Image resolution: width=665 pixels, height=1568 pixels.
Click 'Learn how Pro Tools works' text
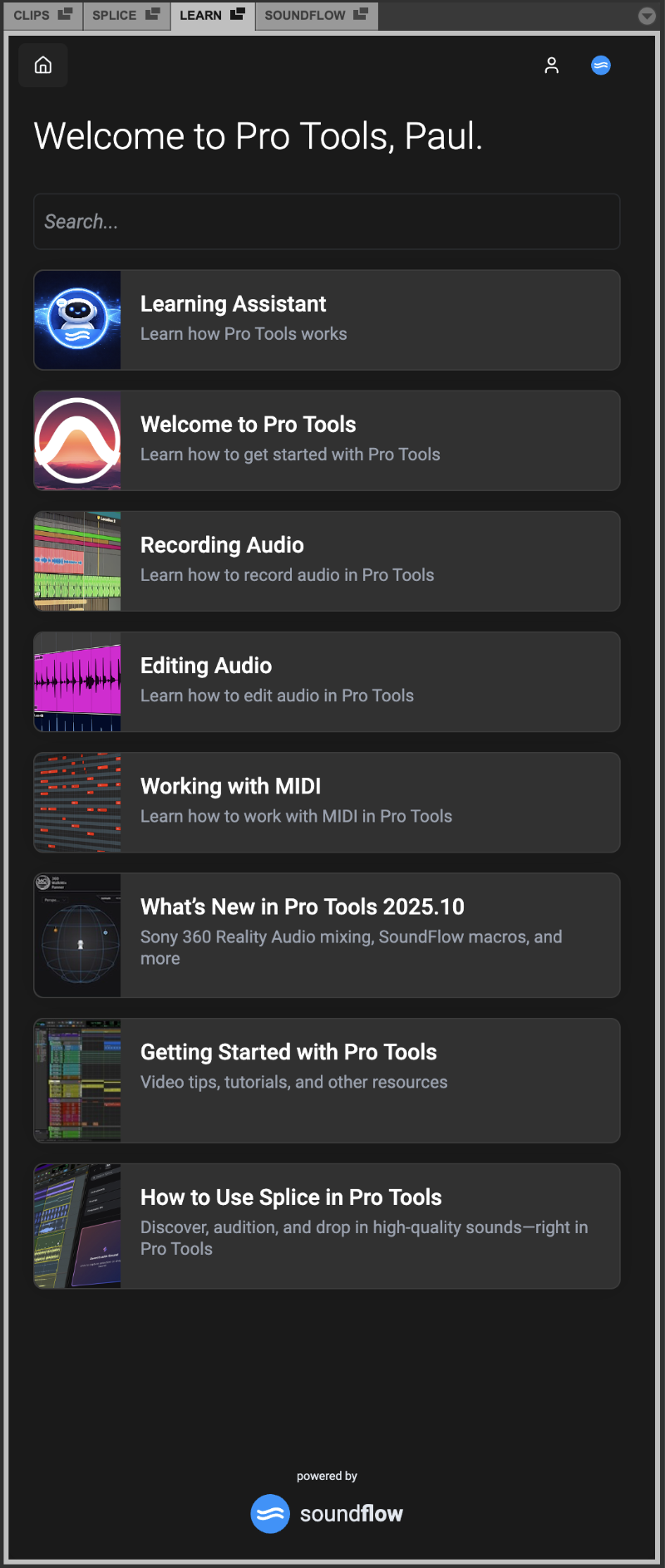244,334
